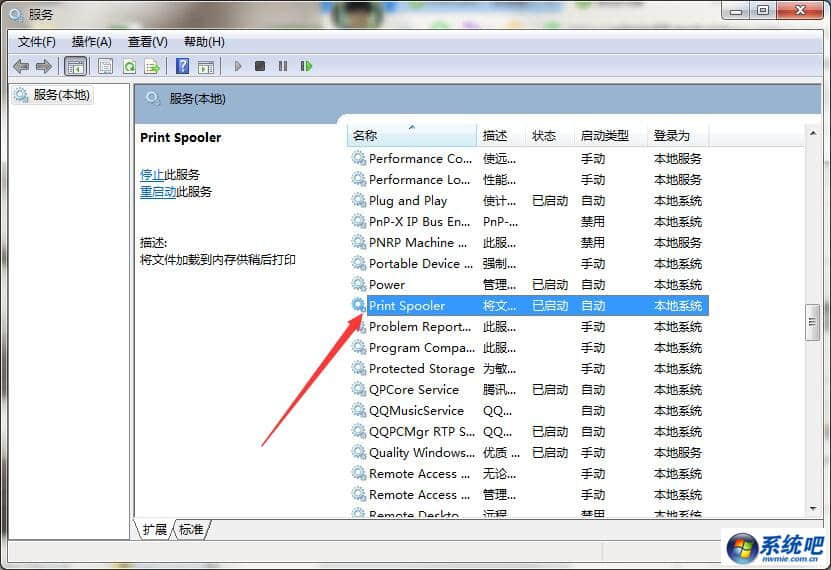The width and height of the screenshot is (831, 570).
Task: Click the scrollbar up arrow
Action: click(812, 133)
